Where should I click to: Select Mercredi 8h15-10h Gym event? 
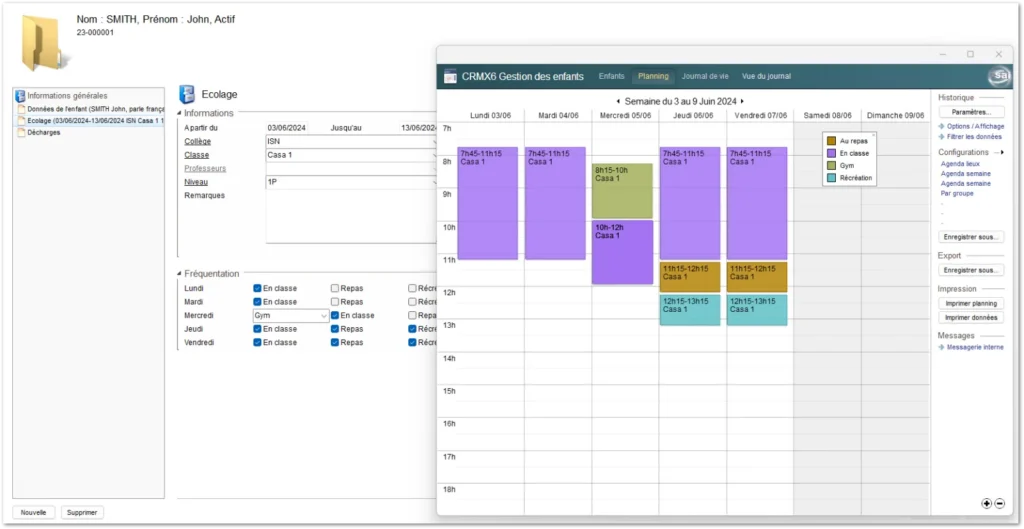coord(622,191)
